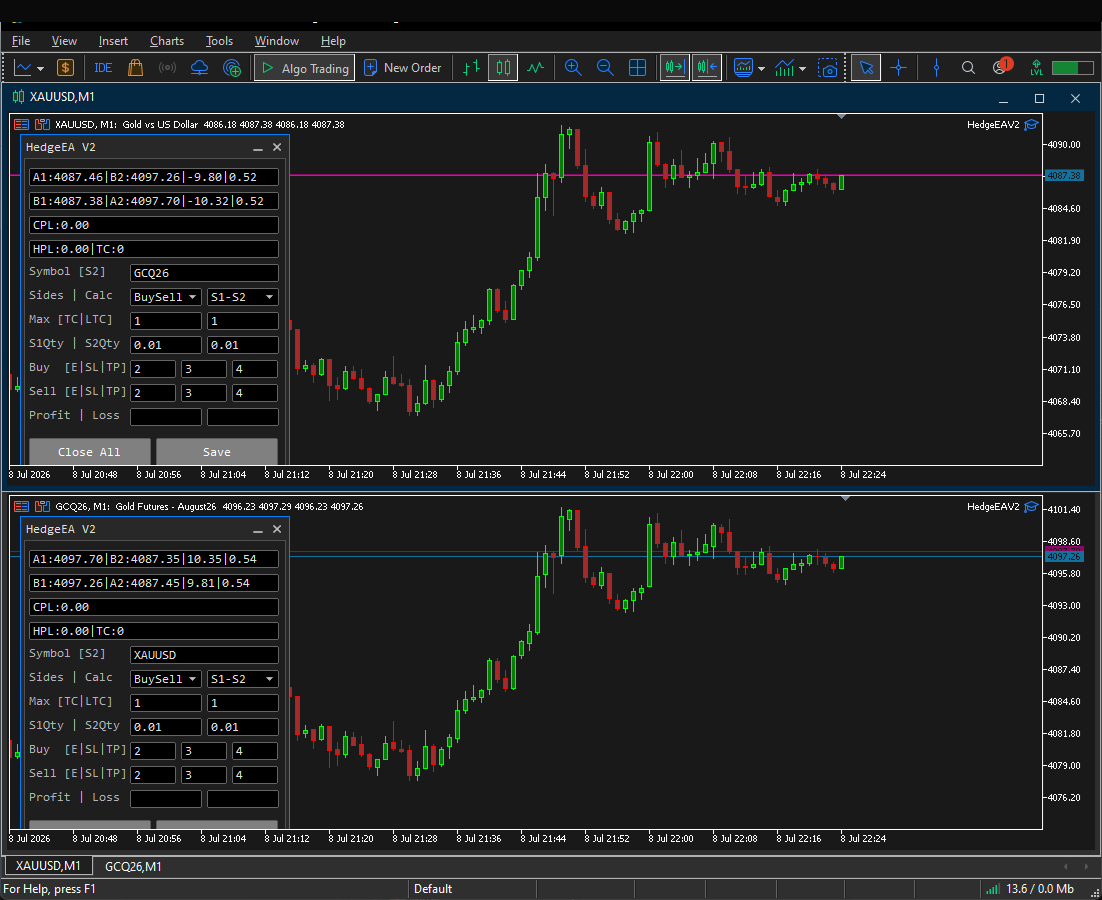Open the Window menu

pos(277,41)
